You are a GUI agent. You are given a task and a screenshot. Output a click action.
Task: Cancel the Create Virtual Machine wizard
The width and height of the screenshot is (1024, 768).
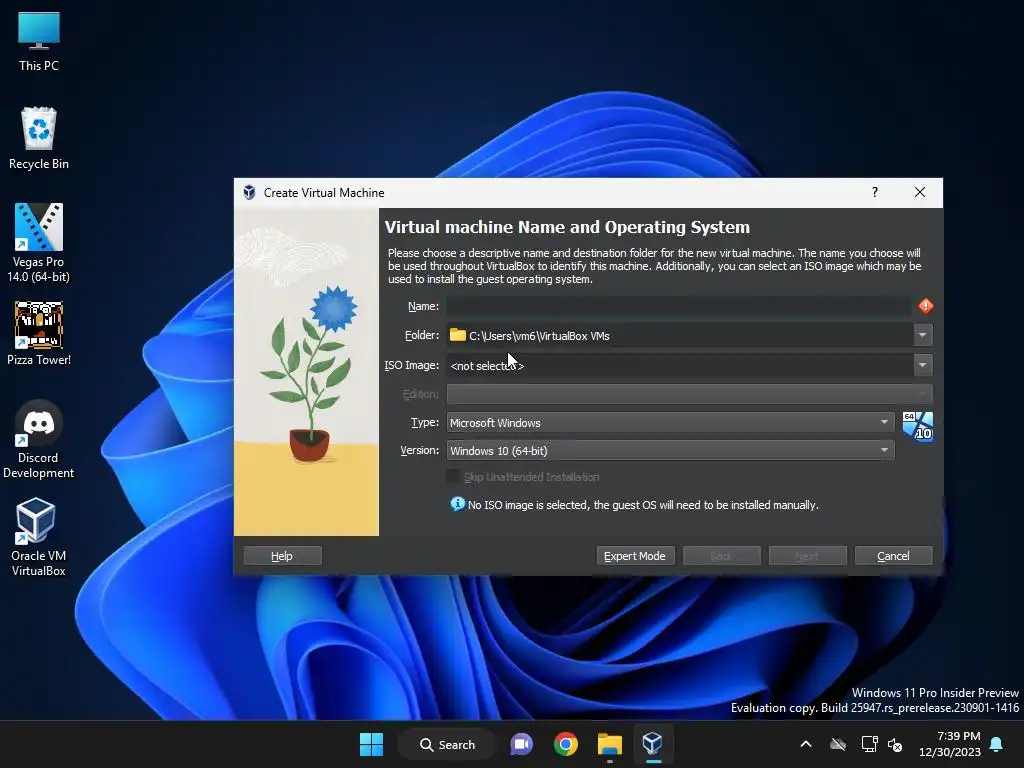(893, 556)
